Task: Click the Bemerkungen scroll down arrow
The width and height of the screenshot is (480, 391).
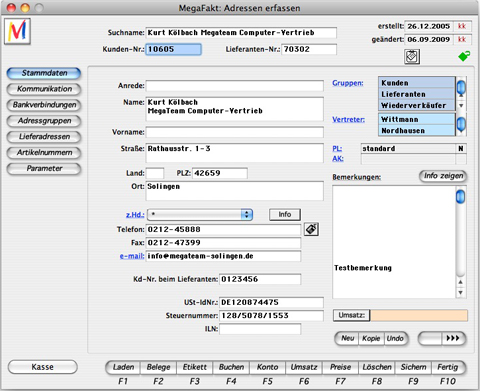Action: (x=460, y=293)
